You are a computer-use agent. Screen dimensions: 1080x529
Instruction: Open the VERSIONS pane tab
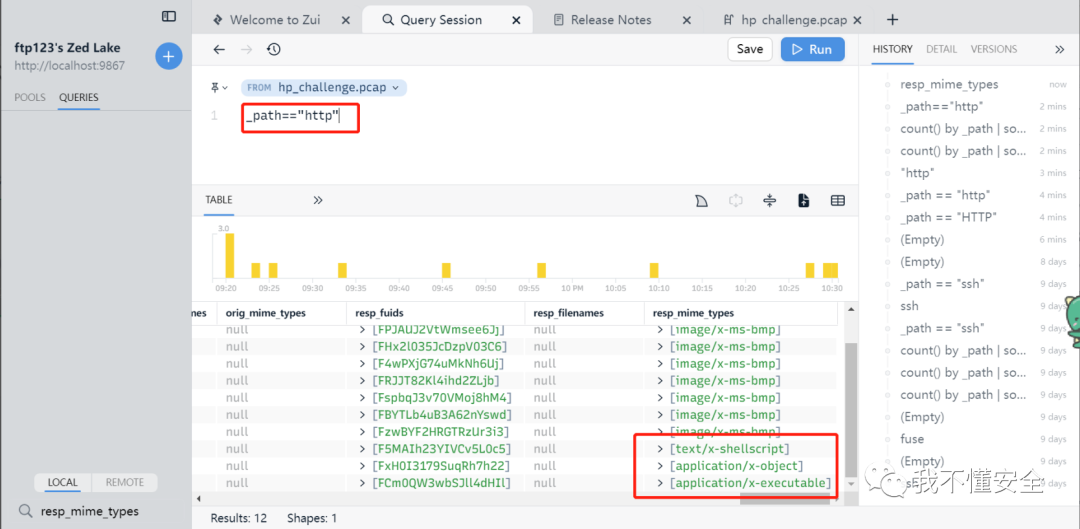(x=994, y=50)
